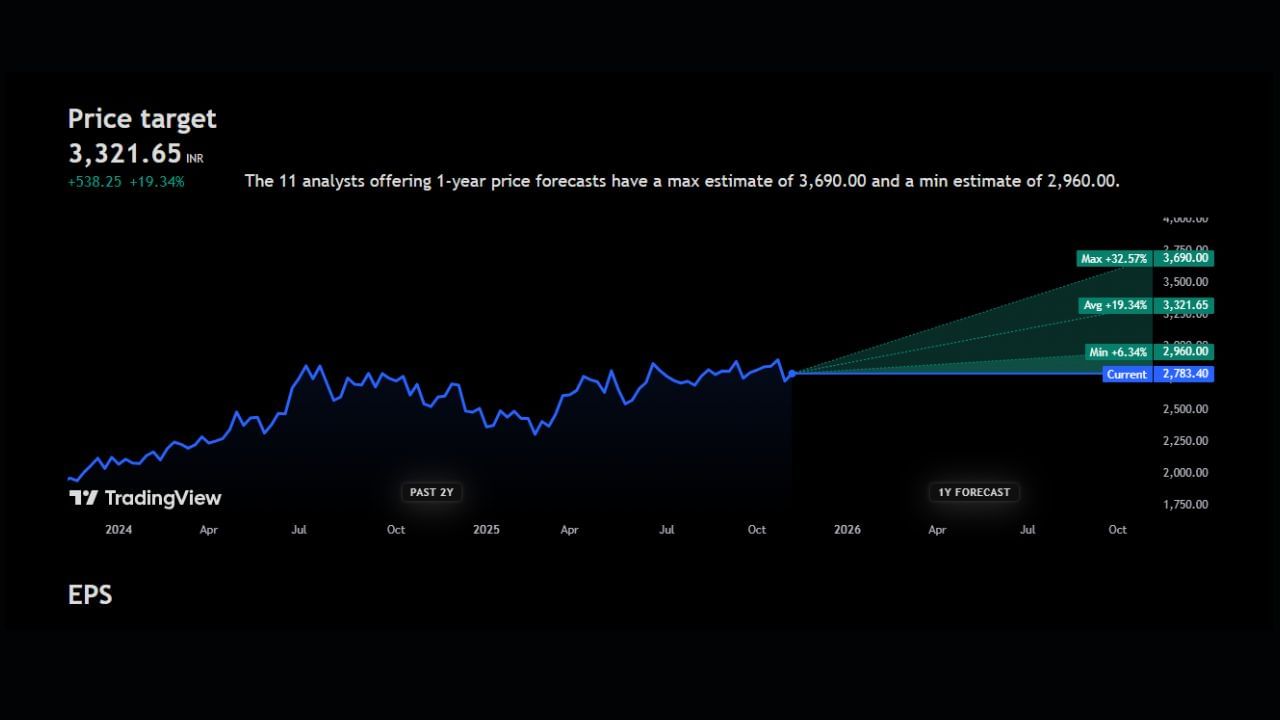Image resolution: width=1280 pixels, height=720 pixels.
Task: Click the 2024 label on time axis
Action: coord(118,530)
